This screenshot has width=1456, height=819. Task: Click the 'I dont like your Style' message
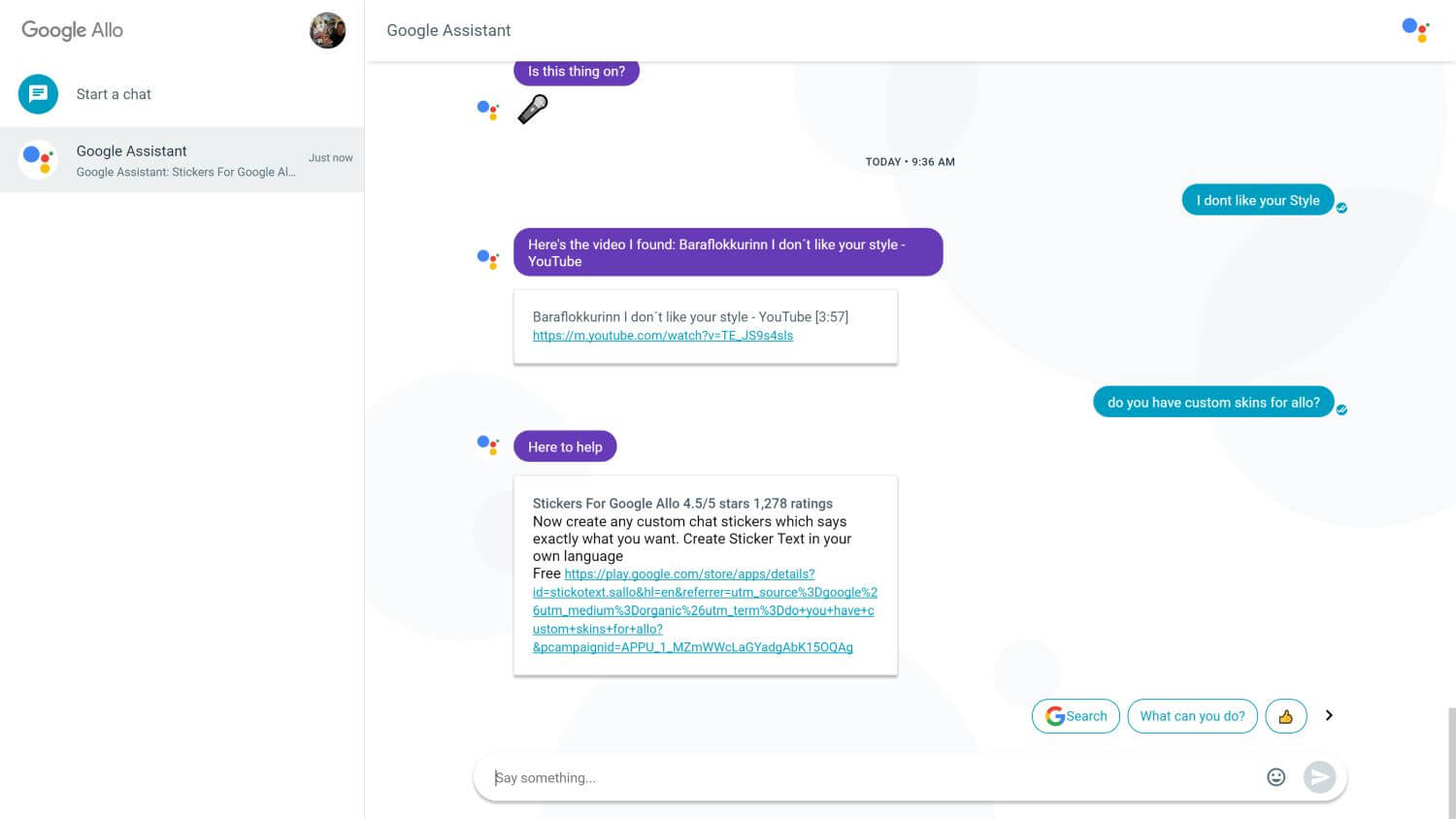coord(1257,200)
